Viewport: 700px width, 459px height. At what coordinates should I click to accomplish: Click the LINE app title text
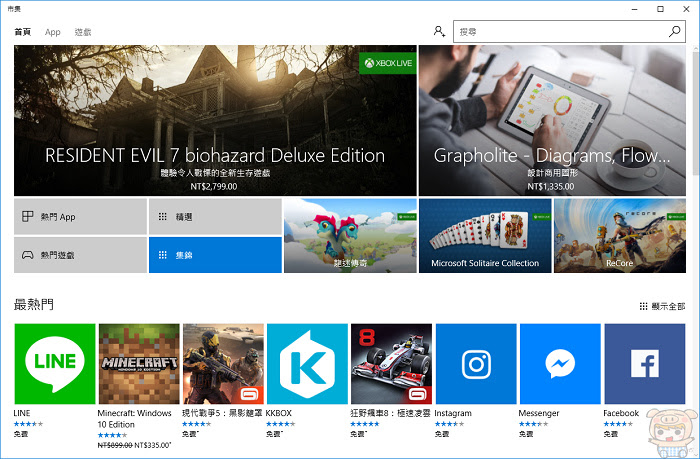(22, 413)
